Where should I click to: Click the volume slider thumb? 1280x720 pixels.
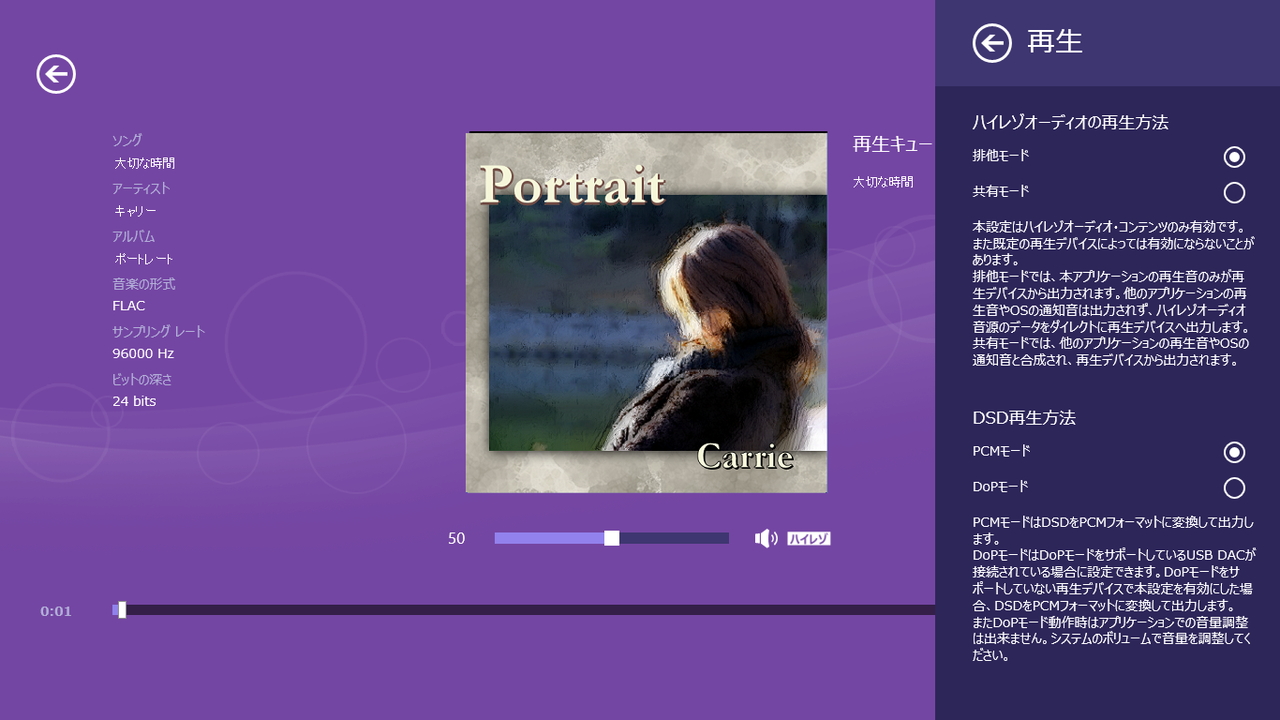tap(612, 538)
